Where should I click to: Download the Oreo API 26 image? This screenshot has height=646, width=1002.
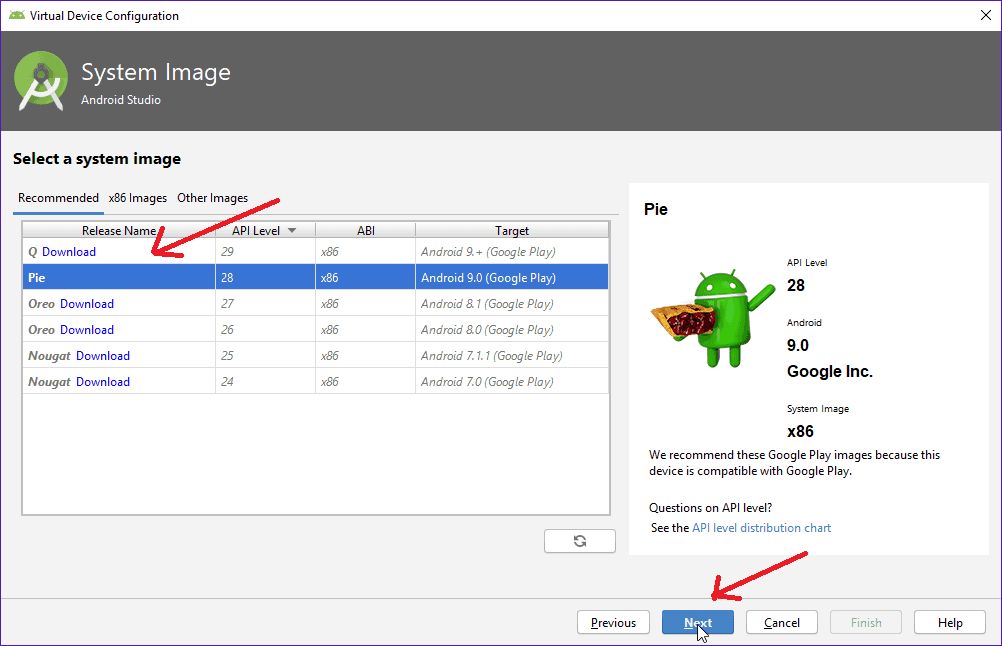click(88, 329)
